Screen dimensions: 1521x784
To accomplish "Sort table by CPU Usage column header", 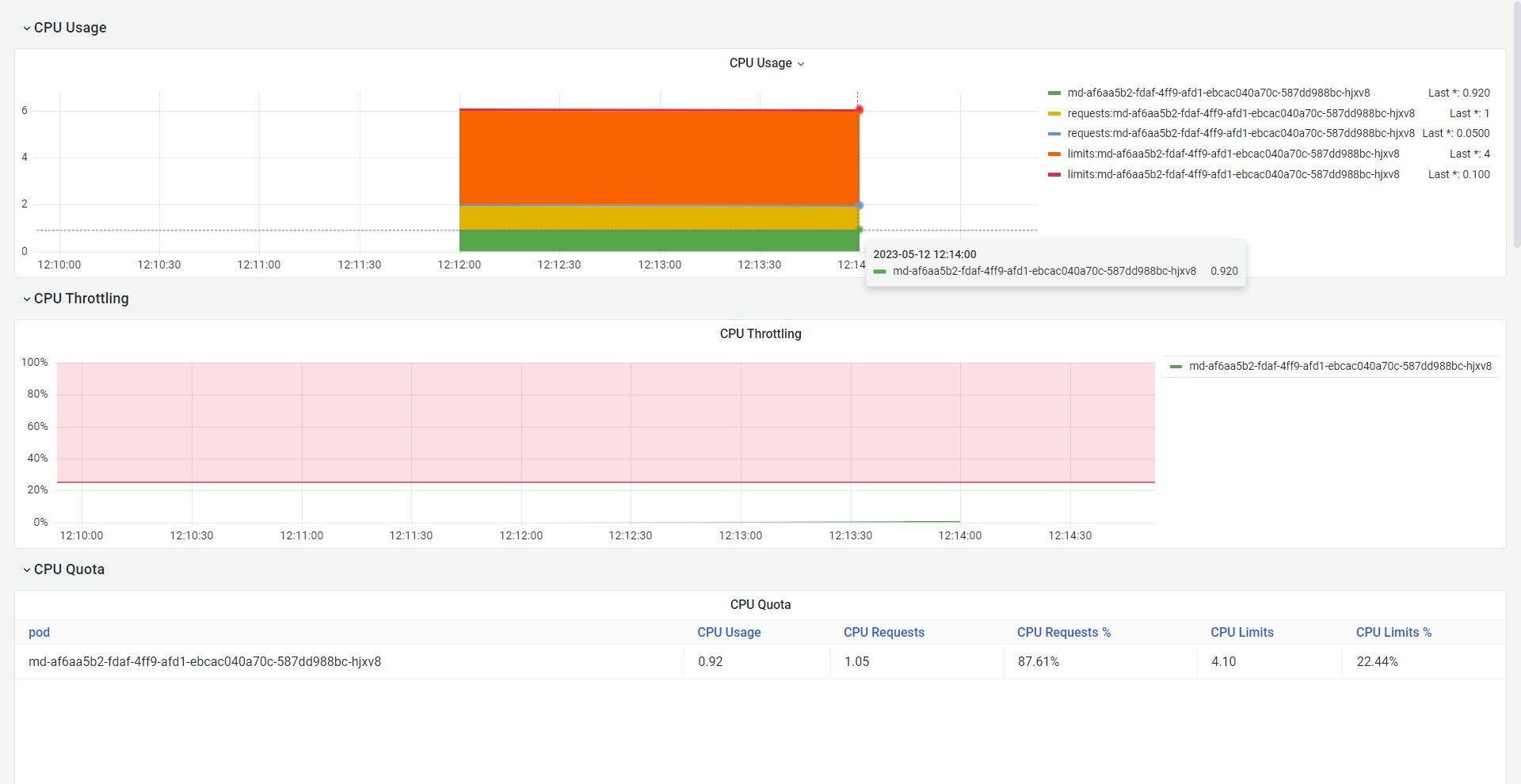I will click(729, 632).
